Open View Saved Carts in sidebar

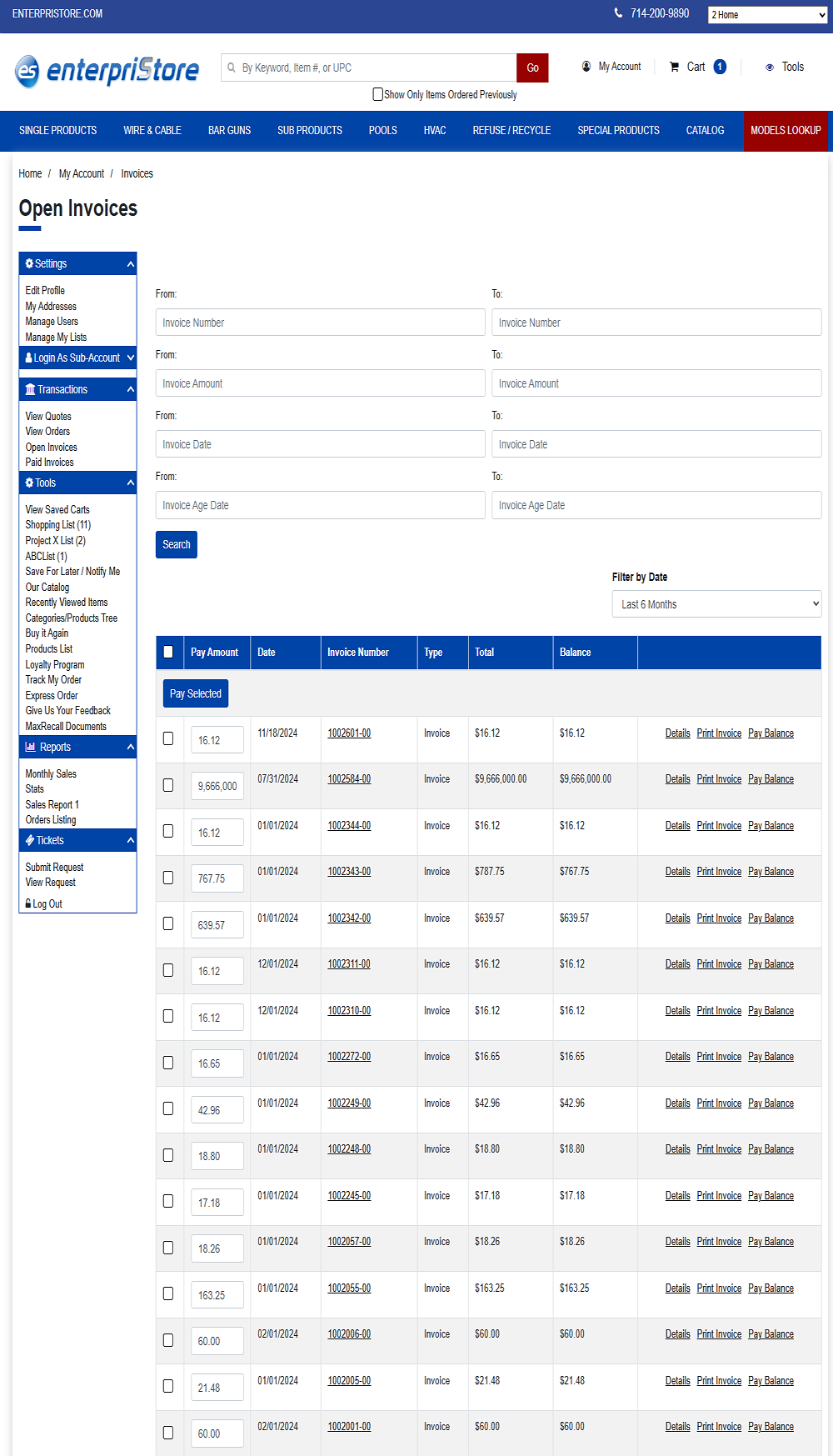point(57,509)
